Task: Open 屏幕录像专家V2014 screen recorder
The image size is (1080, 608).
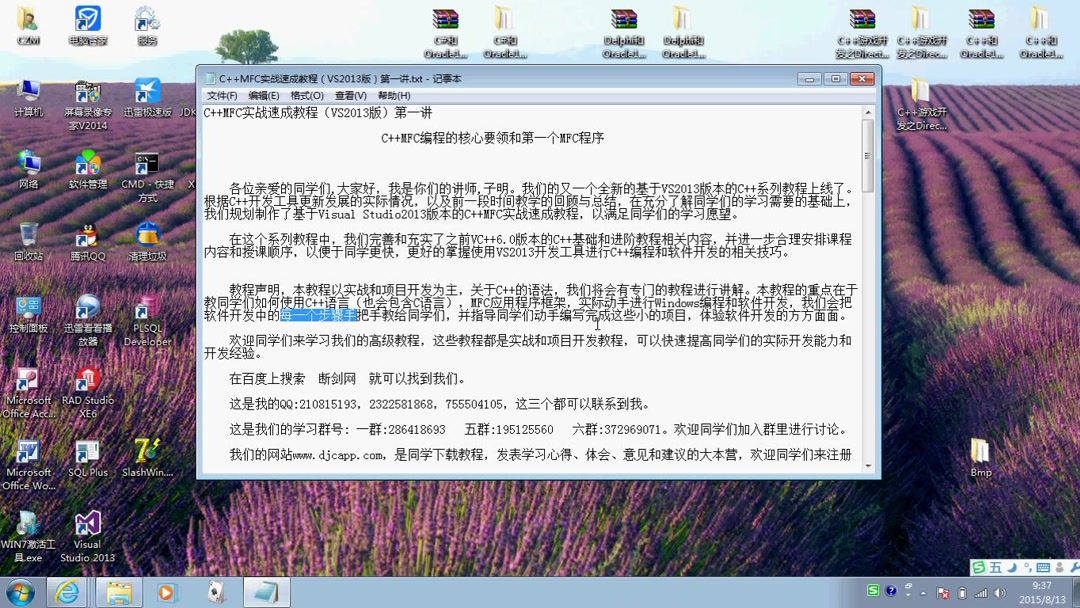Action: [x=86, y=90]
